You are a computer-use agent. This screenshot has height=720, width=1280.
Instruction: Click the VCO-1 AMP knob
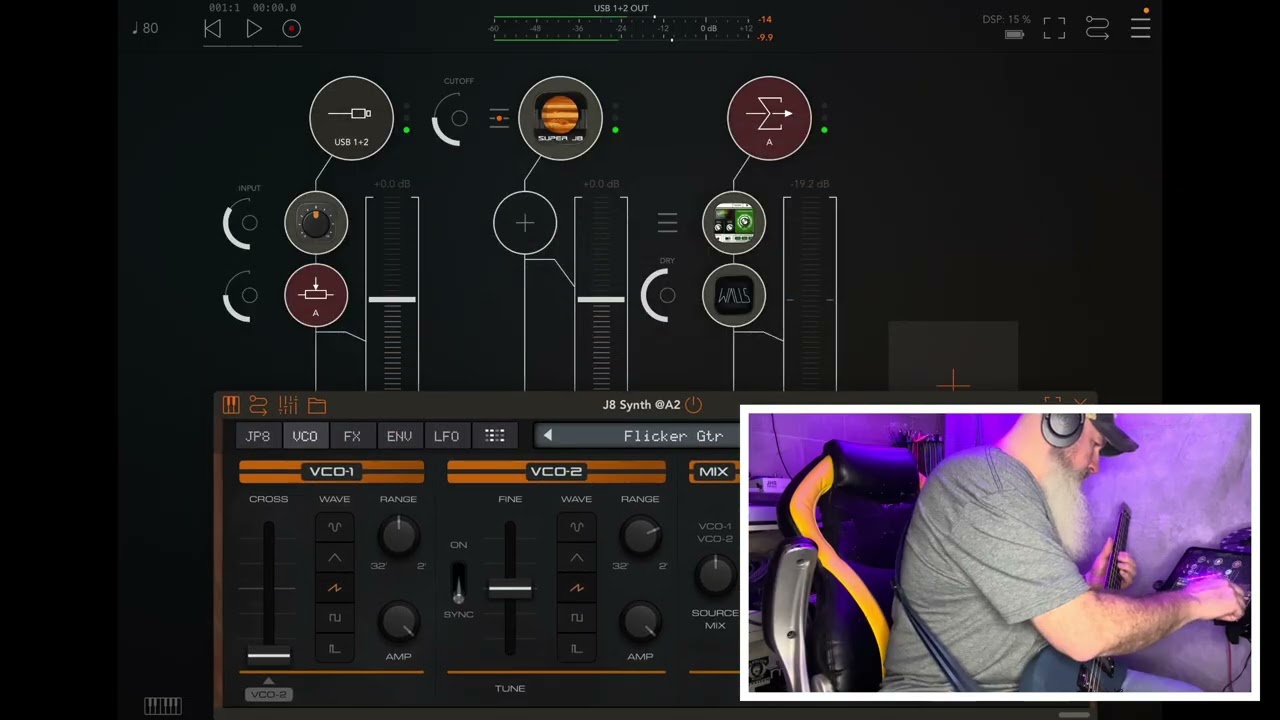pos(398,622)
